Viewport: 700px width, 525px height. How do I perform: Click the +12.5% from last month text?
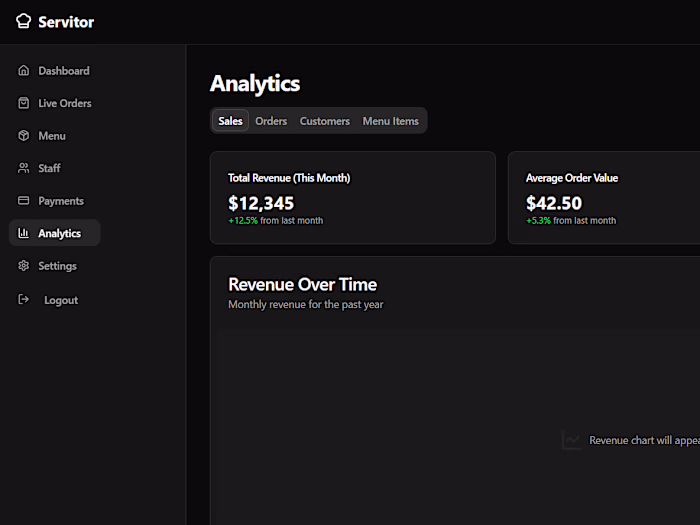tap(275, 221)
